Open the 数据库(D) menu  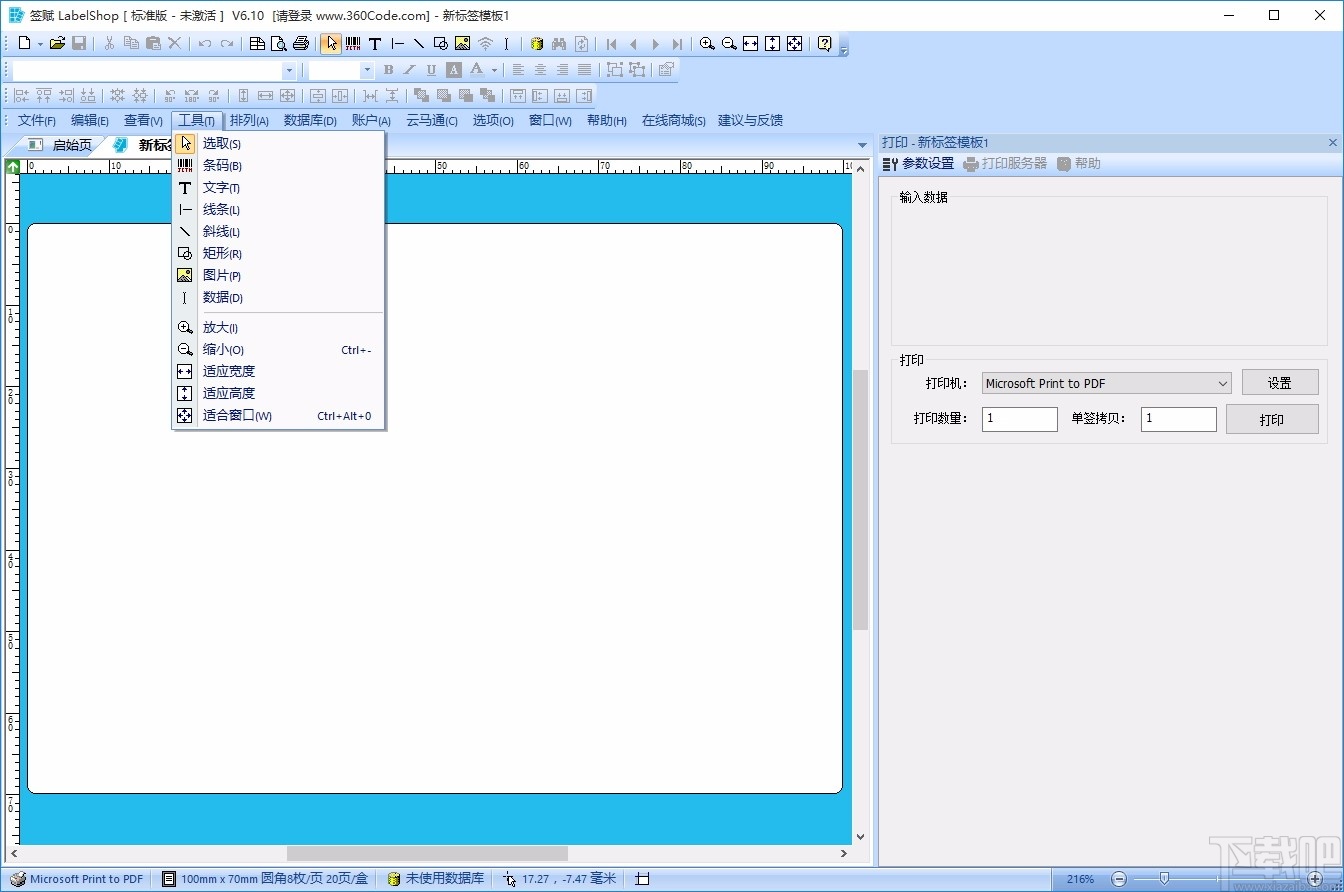tap(310, 121)
